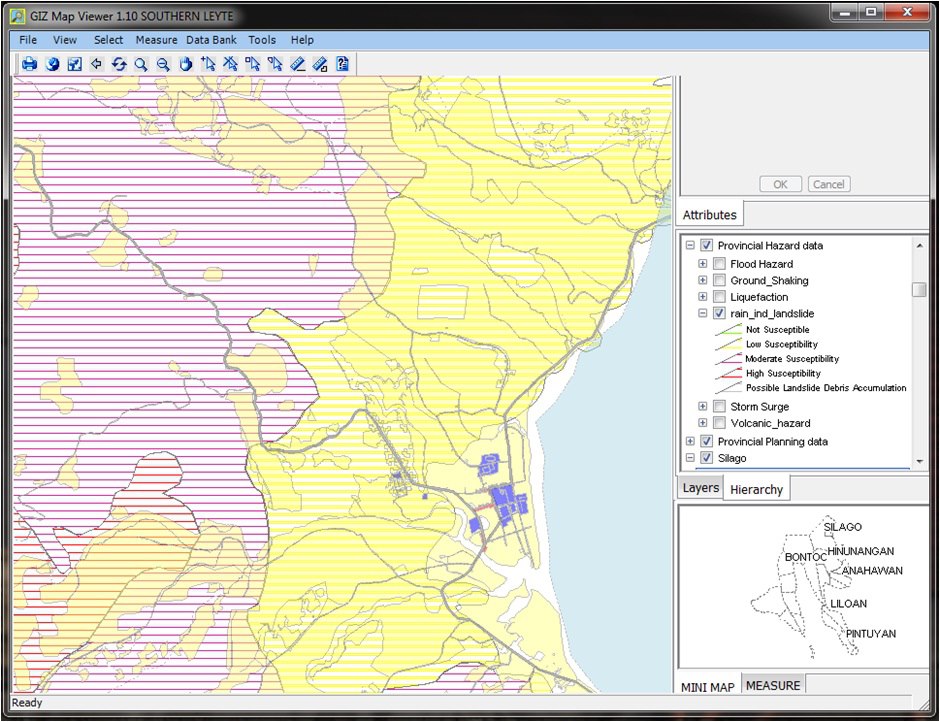
Task: Expand the Ground_Shaking node
Action: [x=703, y=280]
